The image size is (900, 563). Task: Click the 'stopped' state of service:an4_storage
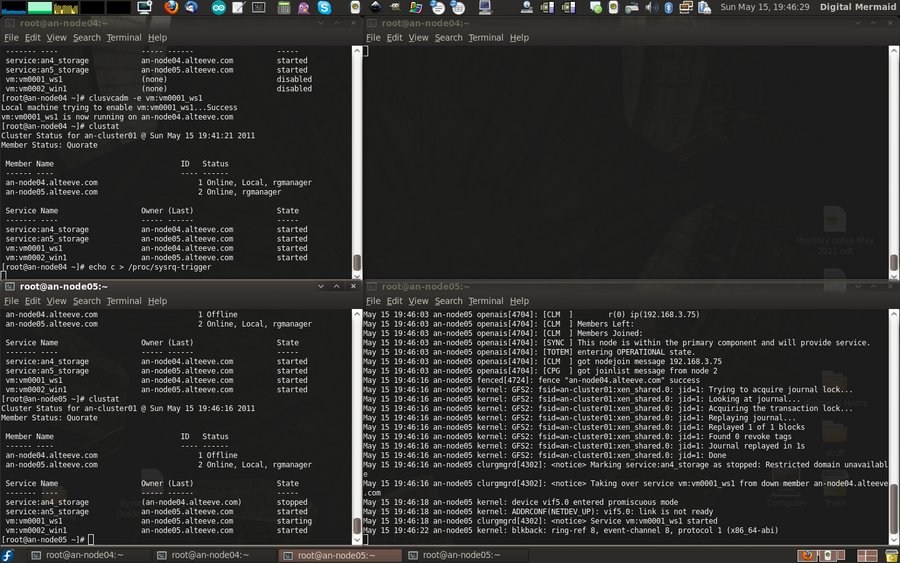292,502
